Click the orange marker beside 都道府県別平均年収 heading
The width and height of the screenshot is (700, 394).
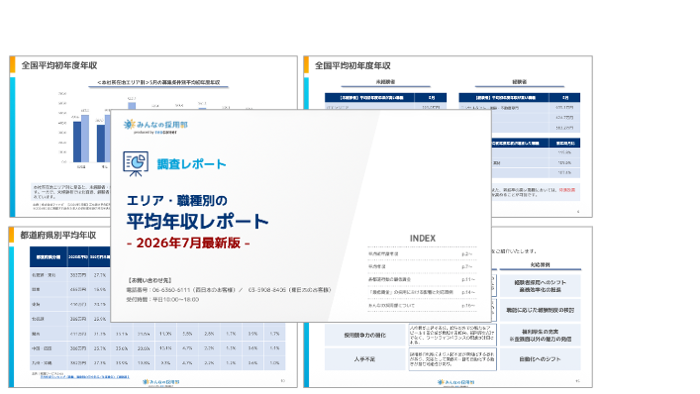(x=12, y=235)
